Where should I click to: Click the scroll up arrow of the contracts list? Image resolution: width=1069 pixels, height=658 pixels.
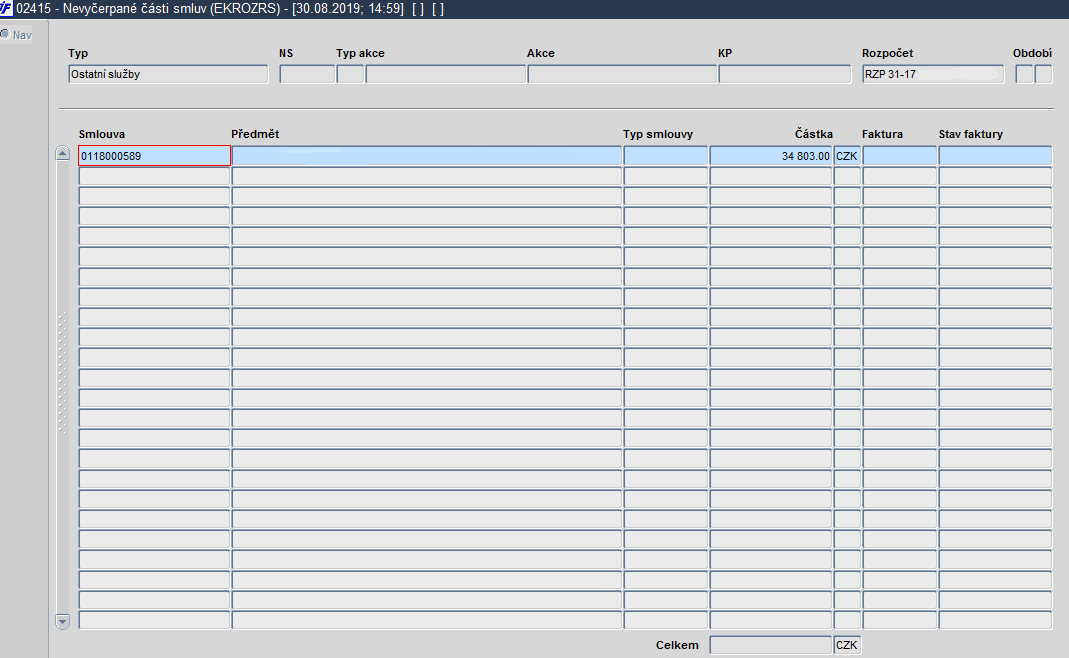[x=63, y=153]
